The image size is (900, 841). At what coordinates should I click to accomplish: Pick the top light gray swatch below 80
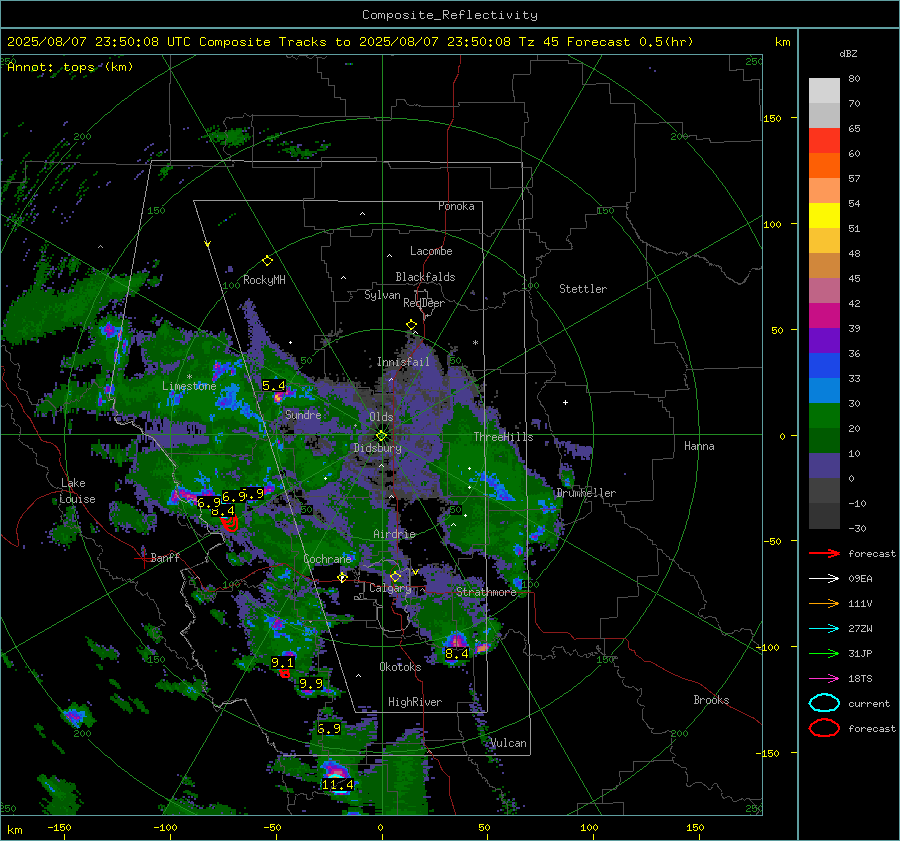tap(824, 91)
